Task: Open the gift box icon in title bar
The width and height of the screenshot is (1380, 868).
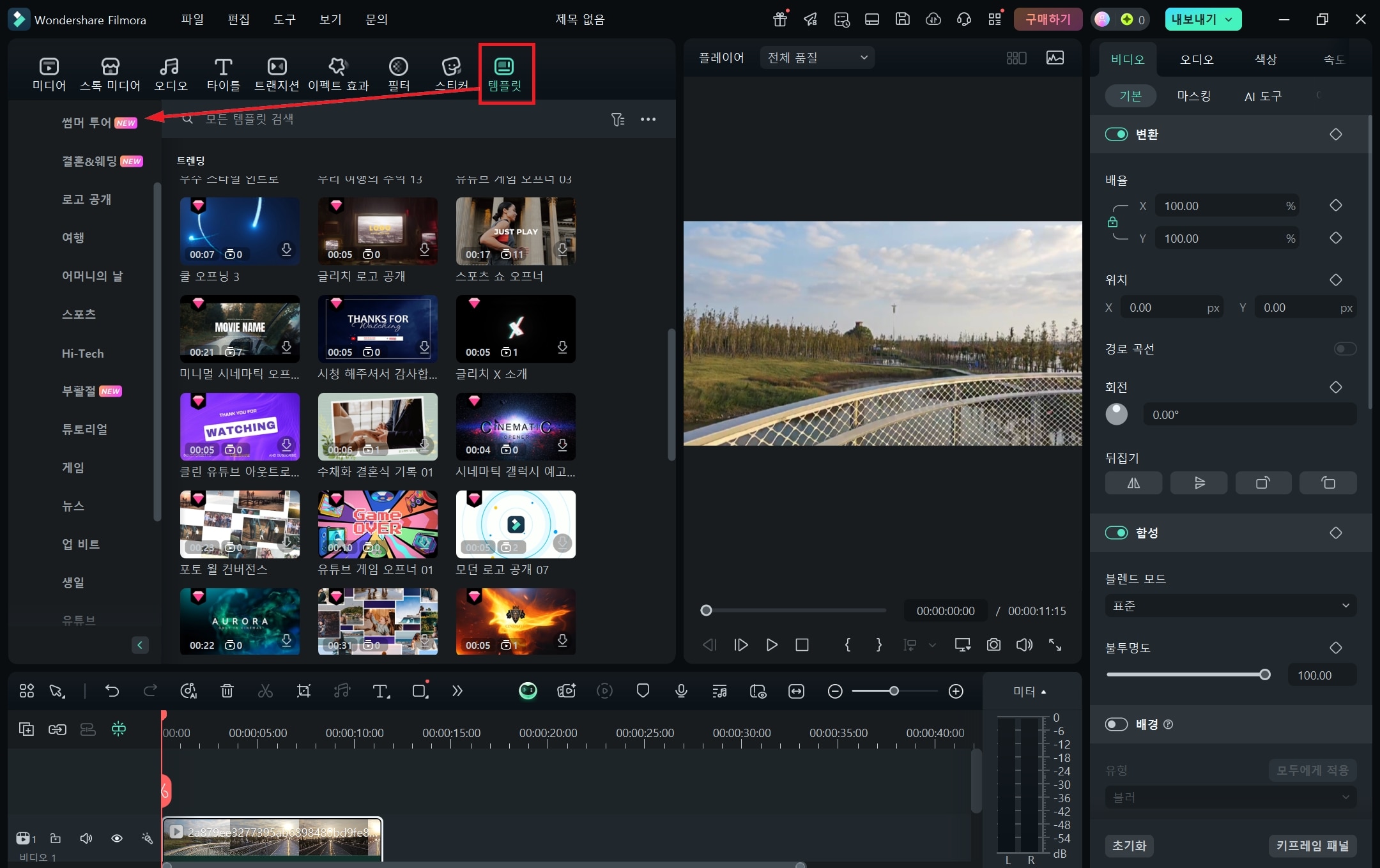Action: (x=779, y=19)
